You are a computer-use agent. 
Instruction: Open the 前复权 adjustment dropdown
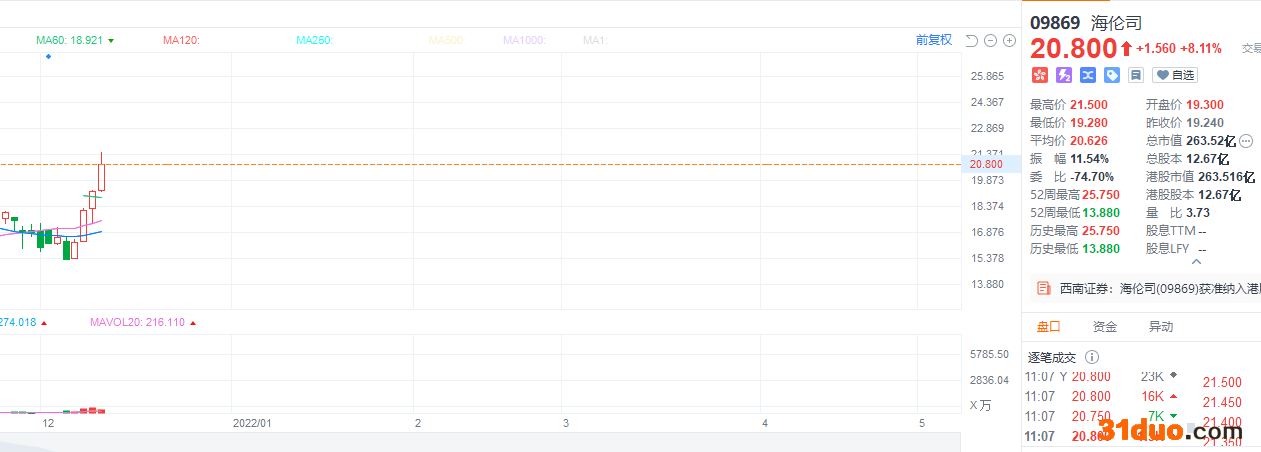pos(933,40)
